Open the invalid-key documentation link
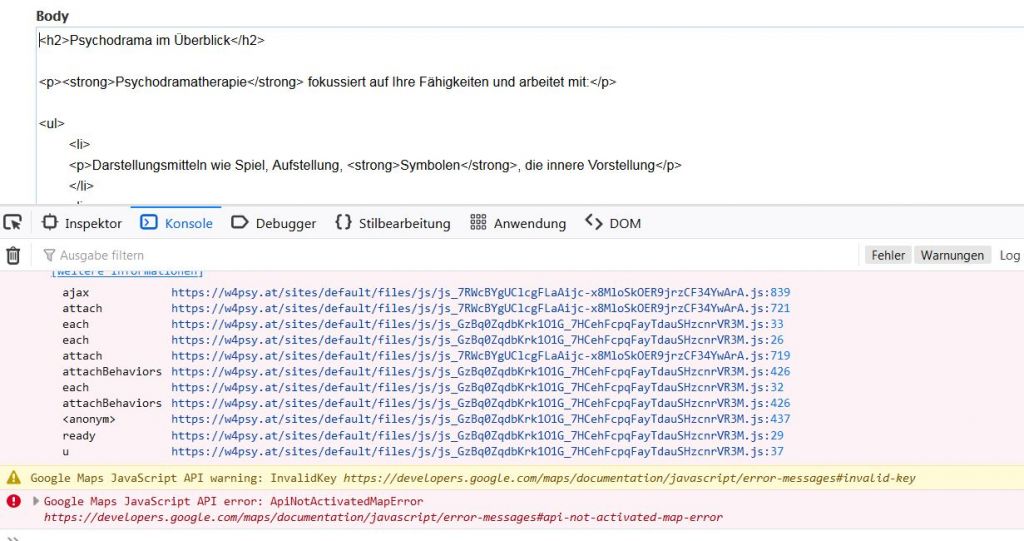This screenshot has width=1024, height=541. click(x=629, y=478)
